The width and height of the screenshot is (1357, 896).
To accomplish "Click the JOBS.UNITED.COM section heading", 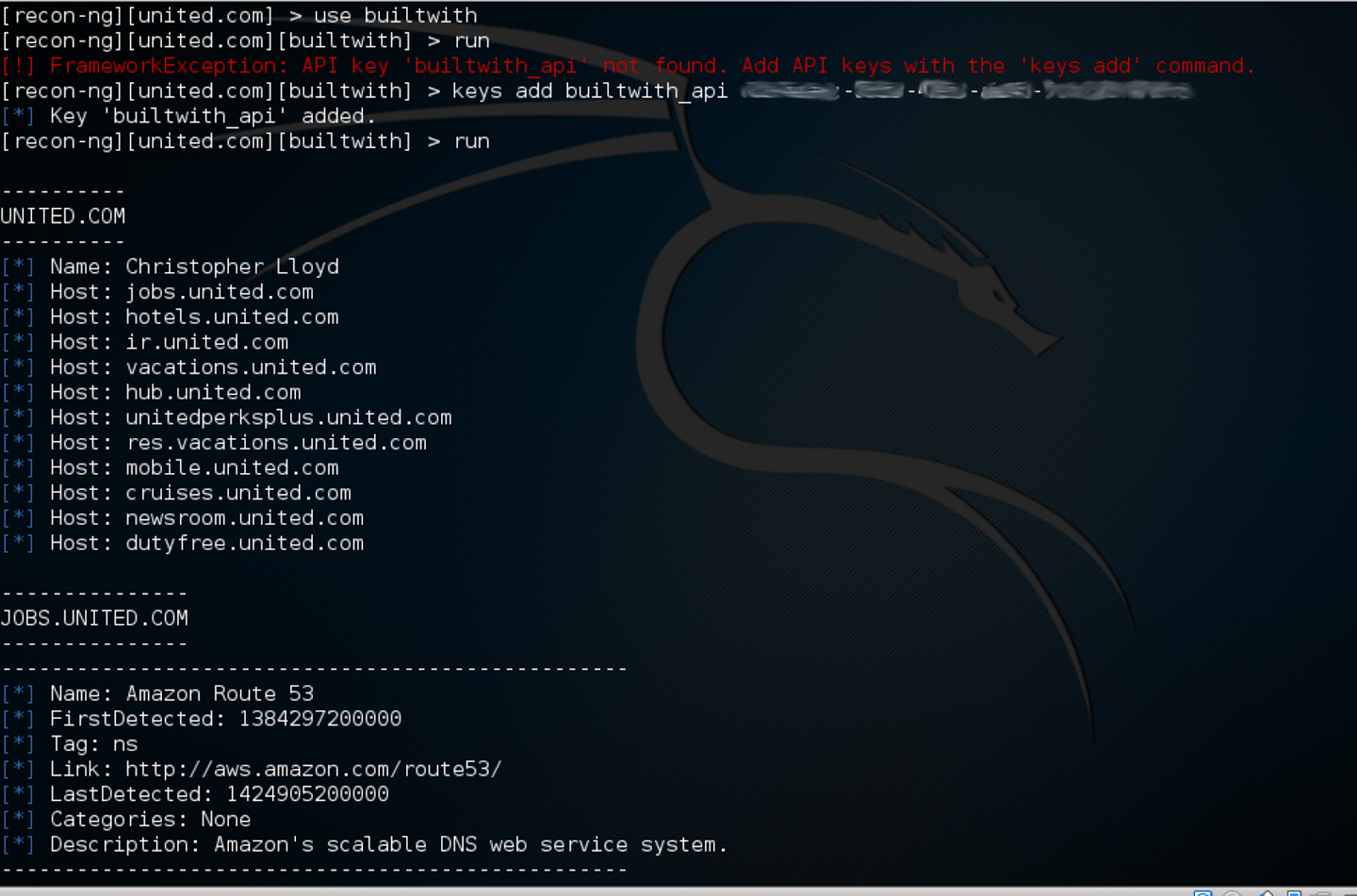I will pyautogui.click(x=94, y=619).
